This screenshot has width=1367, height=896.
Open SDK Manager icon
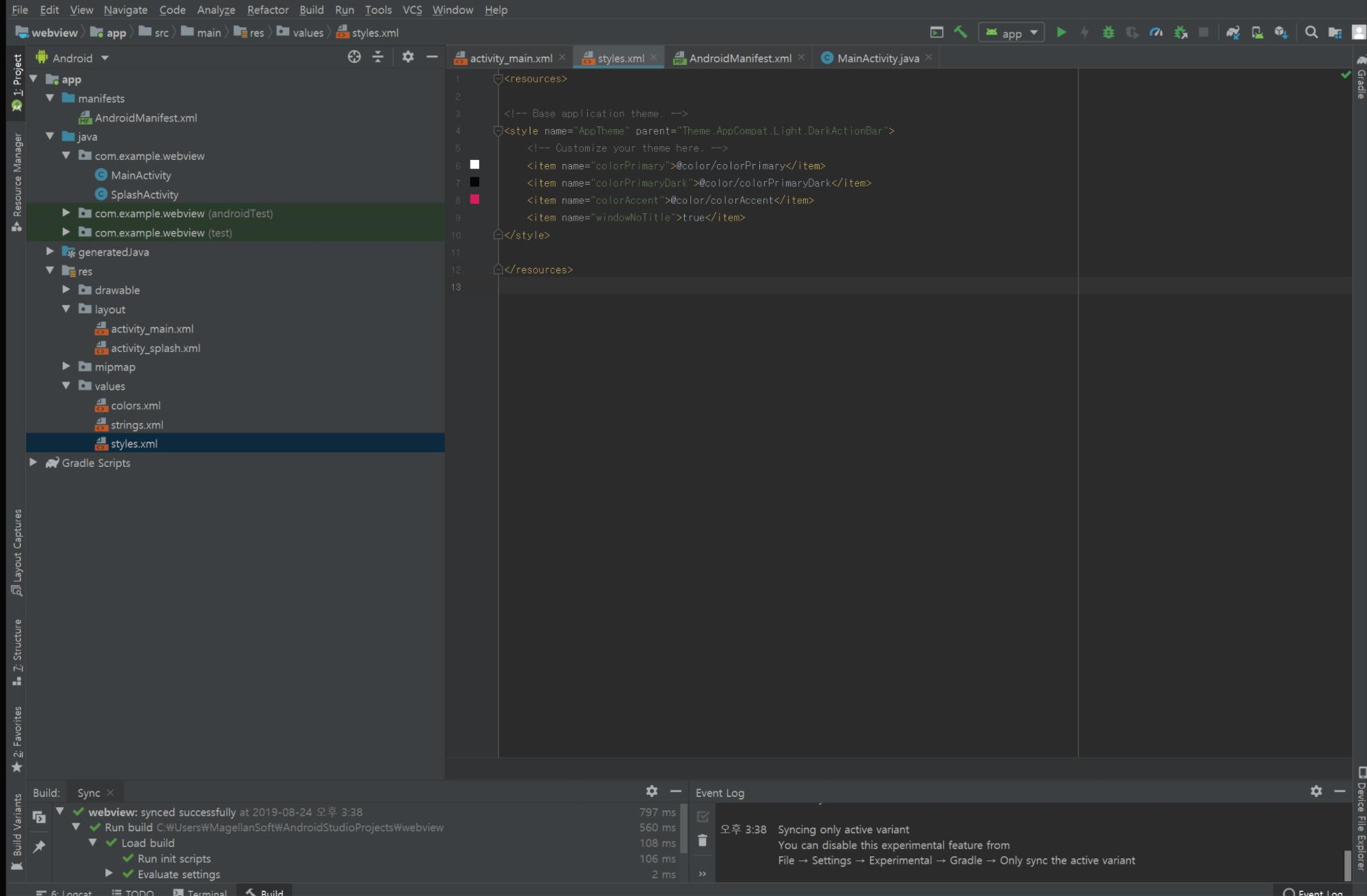[x=1281, y=32]
